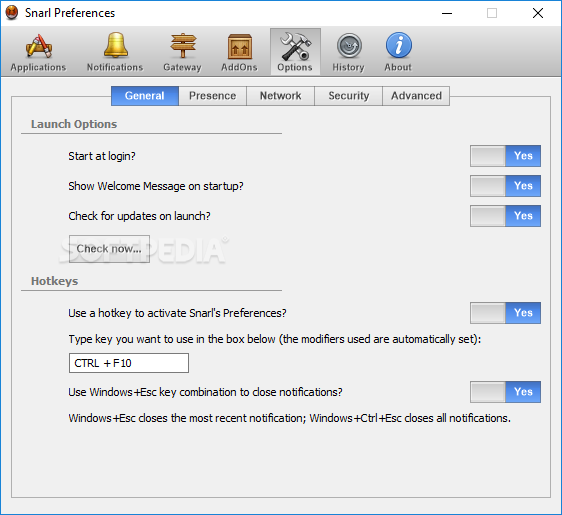
Task: Open the AddOns box section
Action: [x=239, y=52]
